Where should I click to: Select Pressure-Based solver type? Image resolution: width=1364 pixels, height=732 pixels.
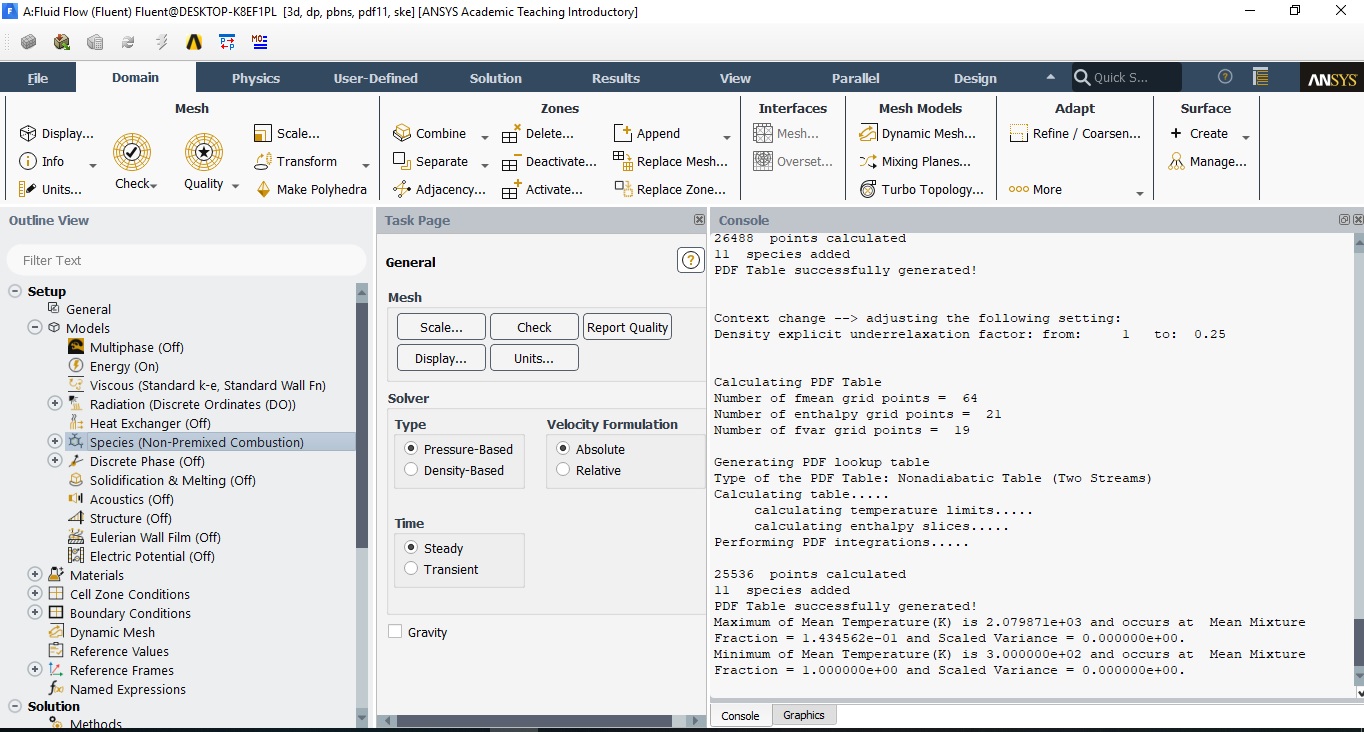(x=411, y=449)
